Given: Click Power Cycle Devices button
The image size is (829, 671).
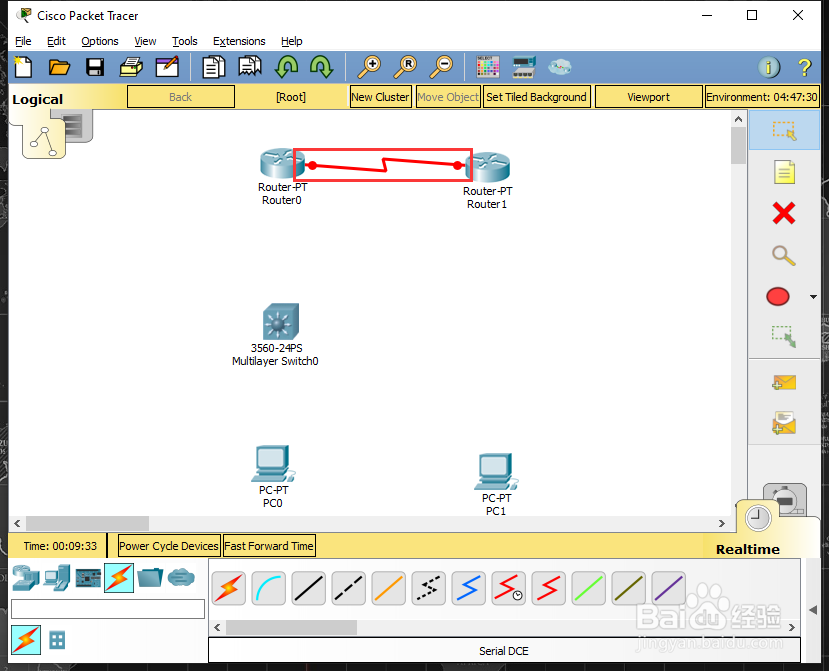Looking at the screenshot, I should [x=169, y=546].
